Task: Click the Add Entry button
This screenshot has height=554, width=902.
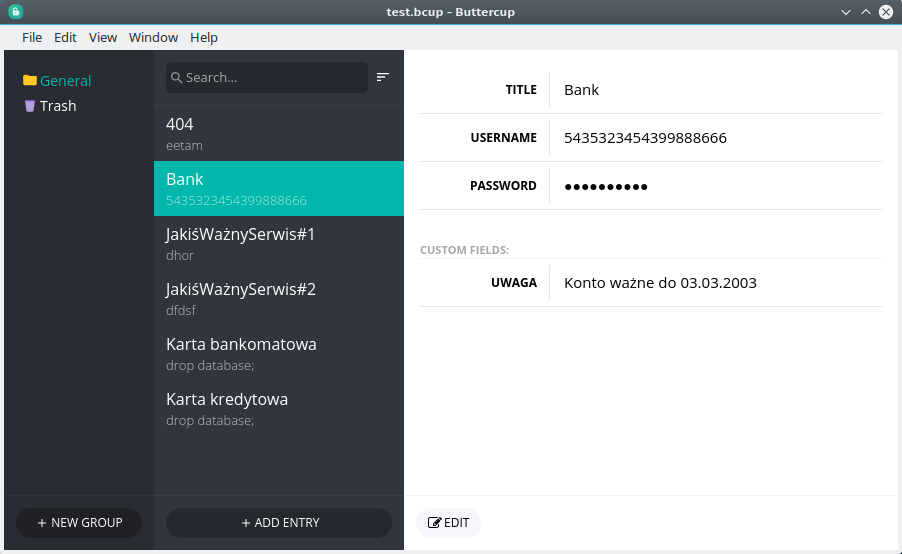Action: point(279,523)
